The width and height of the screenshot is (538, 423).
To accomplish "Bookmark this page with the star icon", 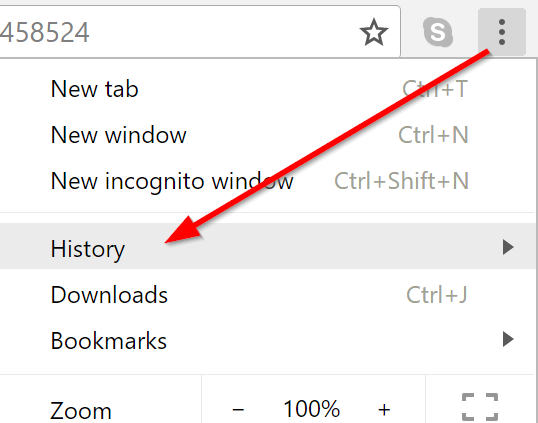I will (x=374, y=32).
